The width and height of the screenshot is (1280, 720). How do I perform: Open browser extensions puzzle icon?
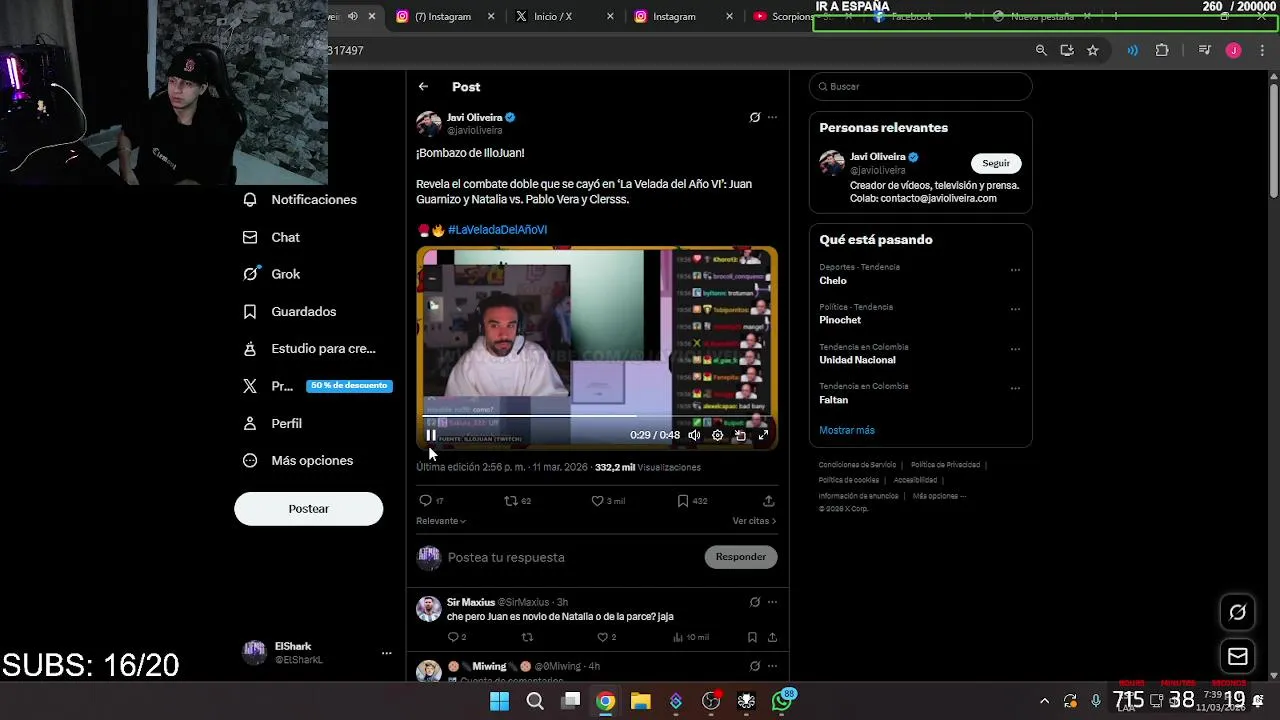pyautogui.click(x=1162, y=50)
